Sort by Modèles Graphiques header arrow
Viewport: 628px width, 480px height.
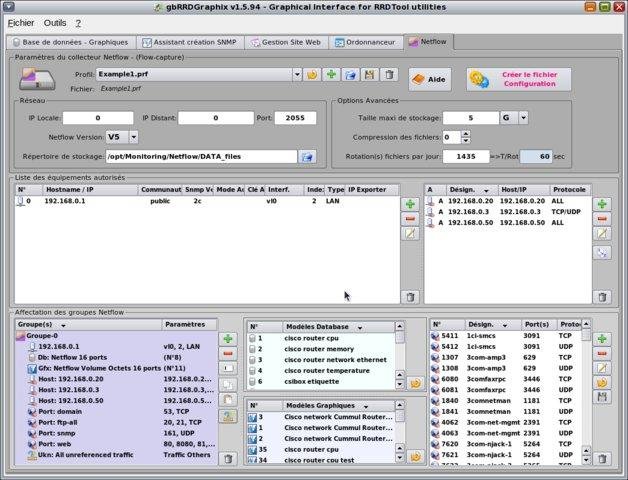click(x=366, y=407)
